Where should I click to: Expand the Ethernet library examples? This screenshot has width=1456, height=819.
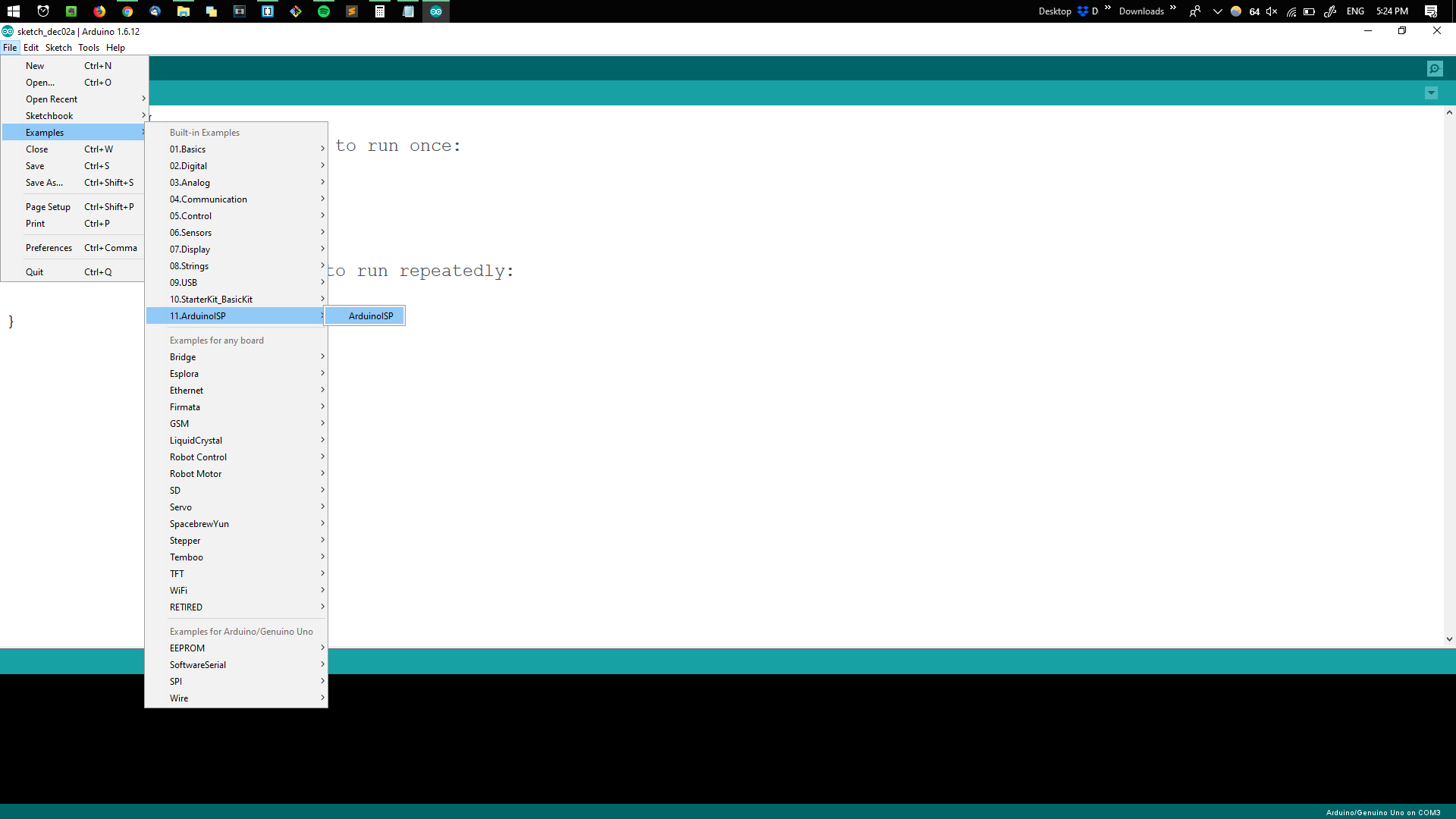(x=237, y=391)
